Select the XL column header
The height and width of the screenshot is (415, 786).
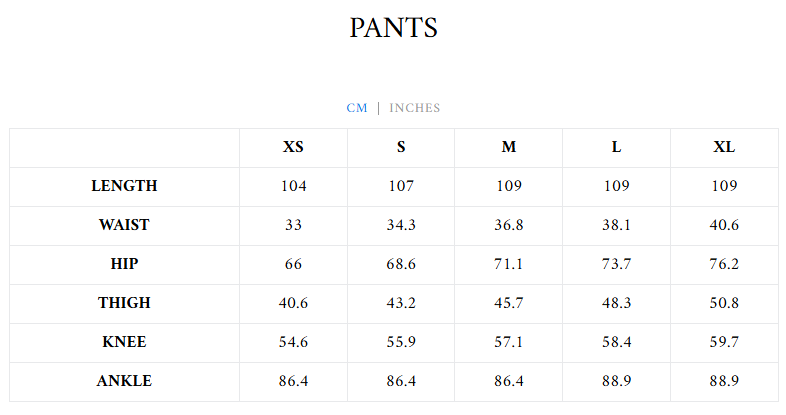tap(724, 147)
